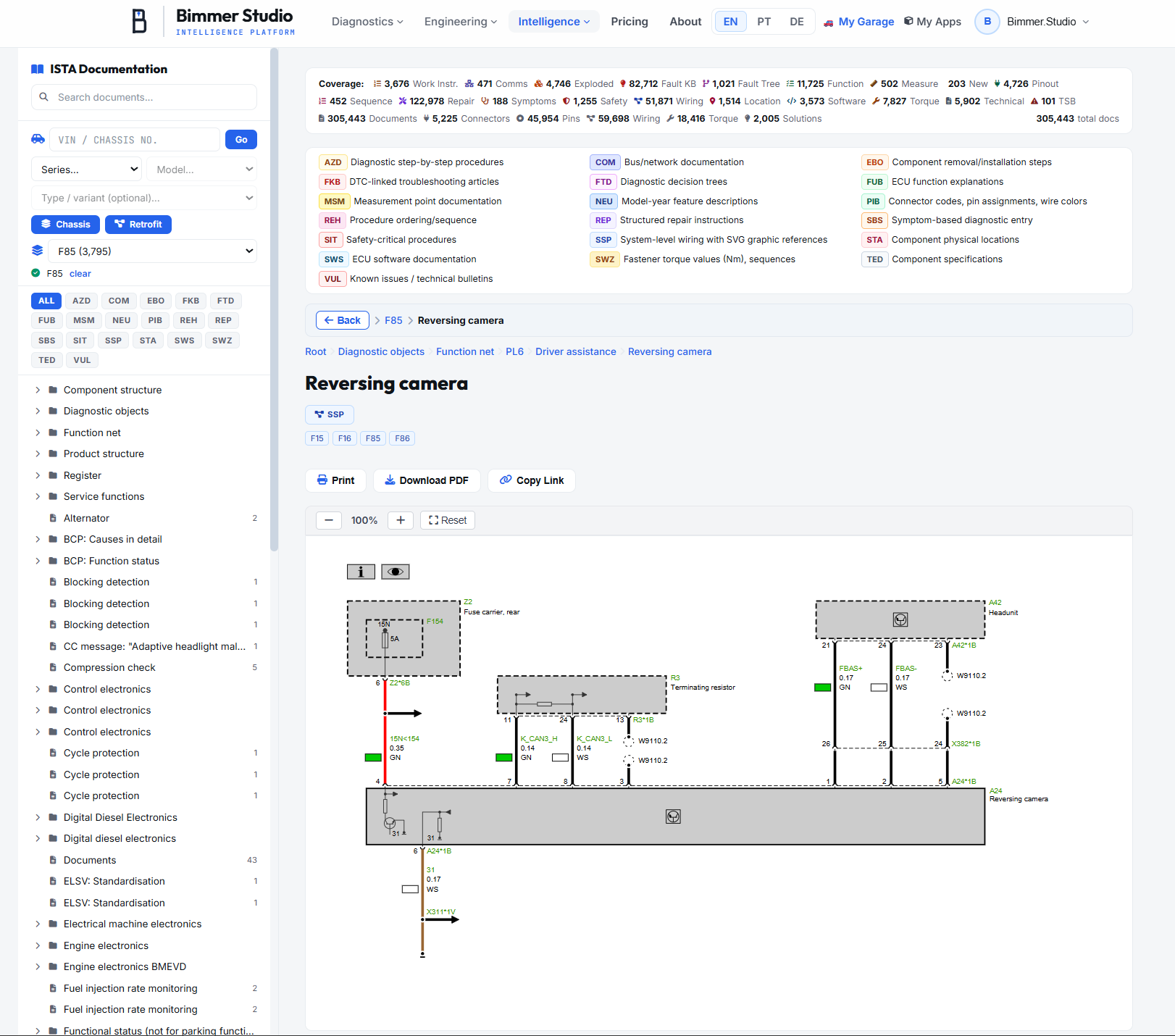Screen dimensions: 1175x1036
Task: Click the Reversing camera A24 component symbol
Action: 673,816
